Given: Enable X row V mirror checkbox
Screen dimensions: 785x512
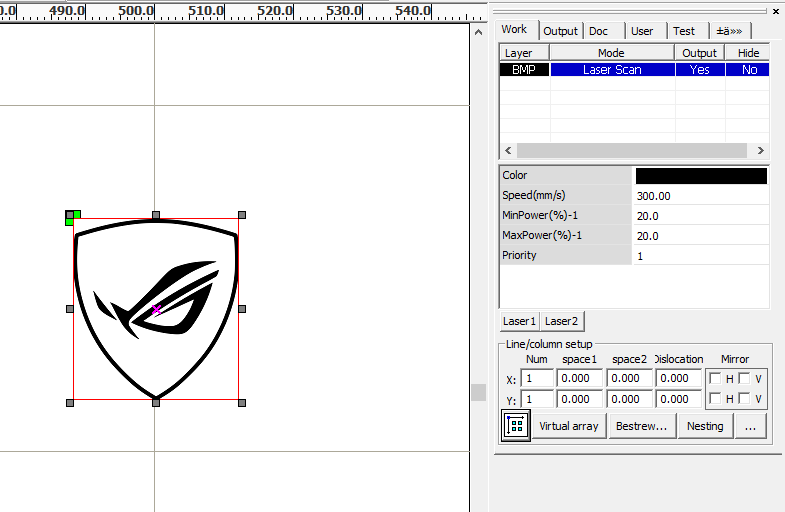Looking at the screenshot, I should click(x=744, y=378).
